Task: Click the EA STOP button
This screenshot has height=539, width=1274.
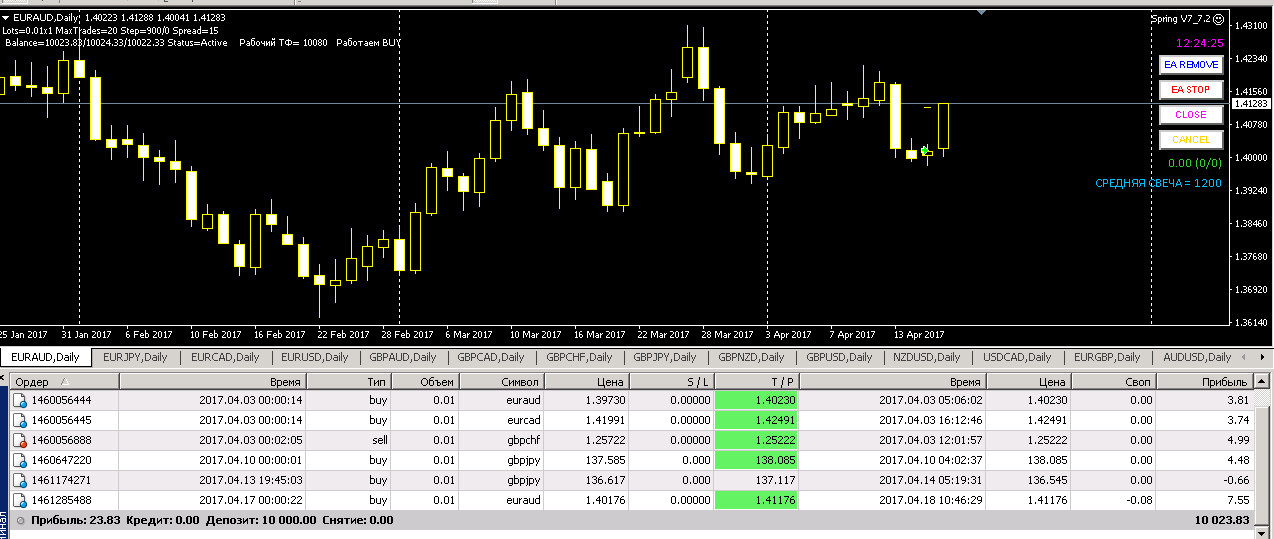Action: click(x=1191, y=89)
